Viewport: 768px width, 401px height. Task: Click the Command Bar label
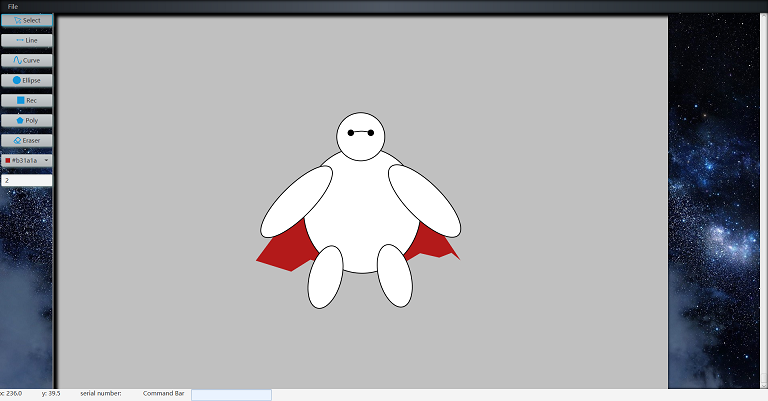coord(164,393)
